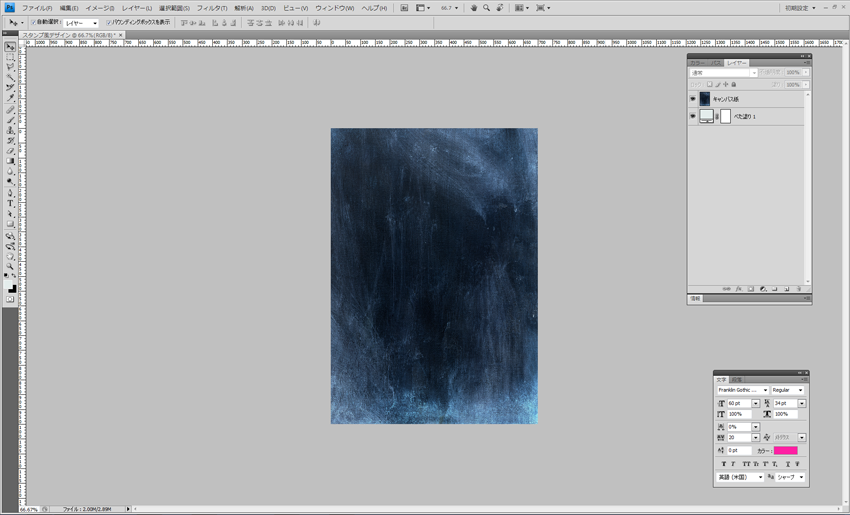Select the Horizontal Type tool
850x515 pixels.
(x=10, y=203)
